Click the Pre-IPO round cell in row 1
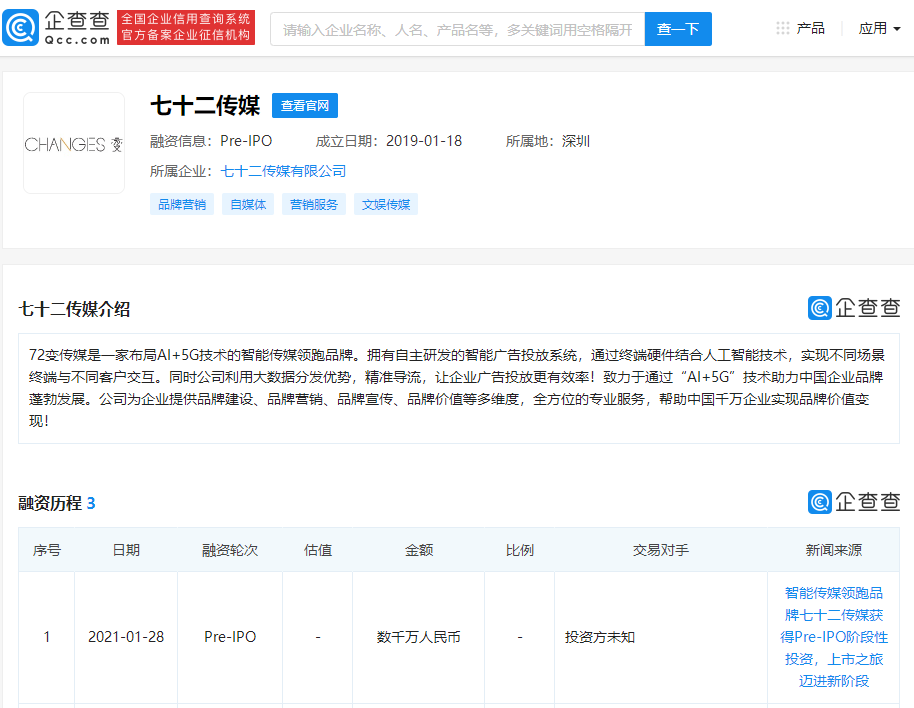The width and height of the screenshot is (914, 708). click(230, 637)
